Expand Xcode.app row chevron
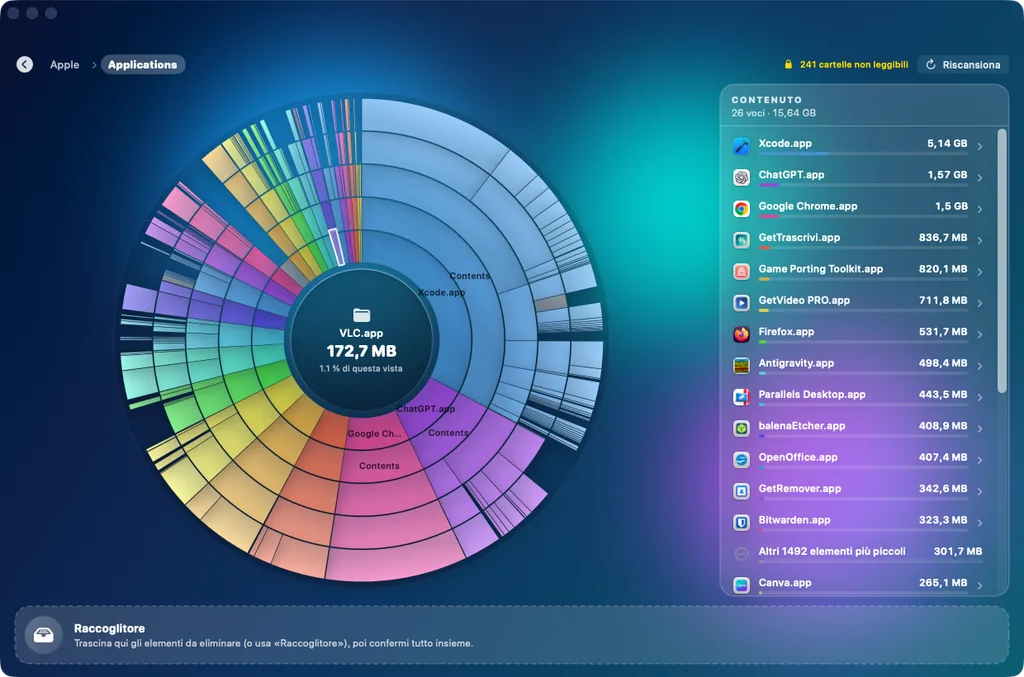 980,146
